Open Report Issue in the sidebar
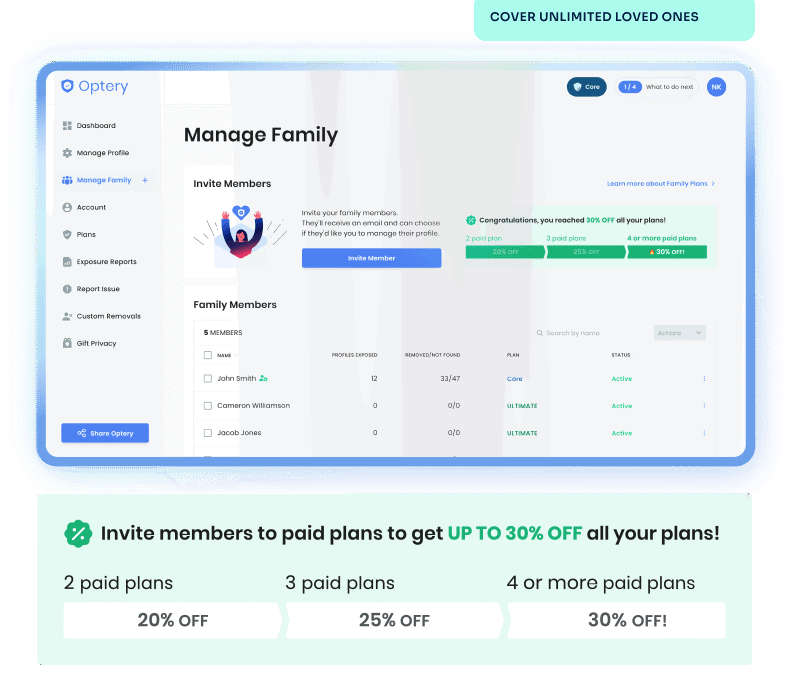791x675 pixels. click(x=98, y=289)
